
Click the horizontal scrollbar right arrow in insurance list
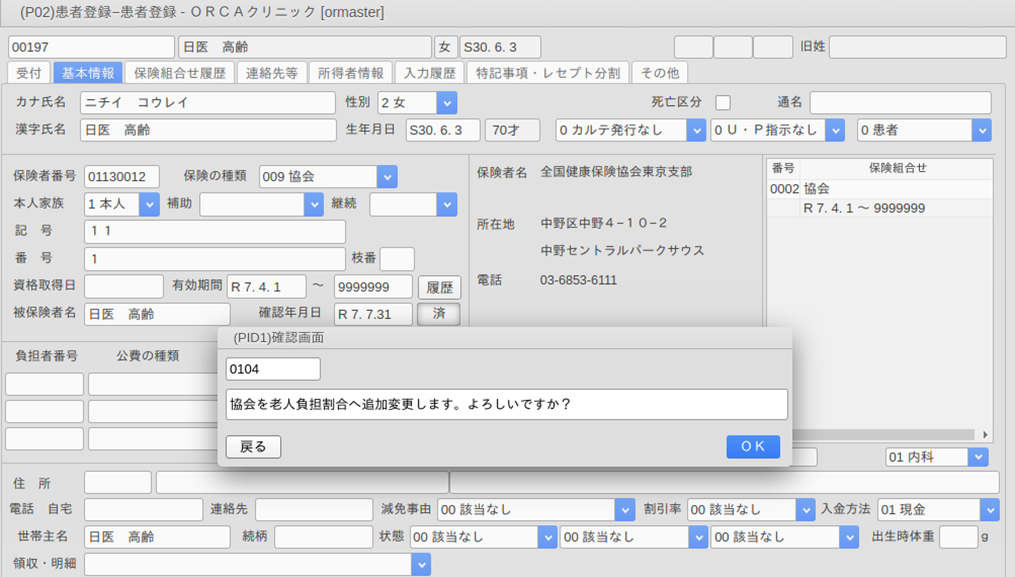[x=985, y=435]
